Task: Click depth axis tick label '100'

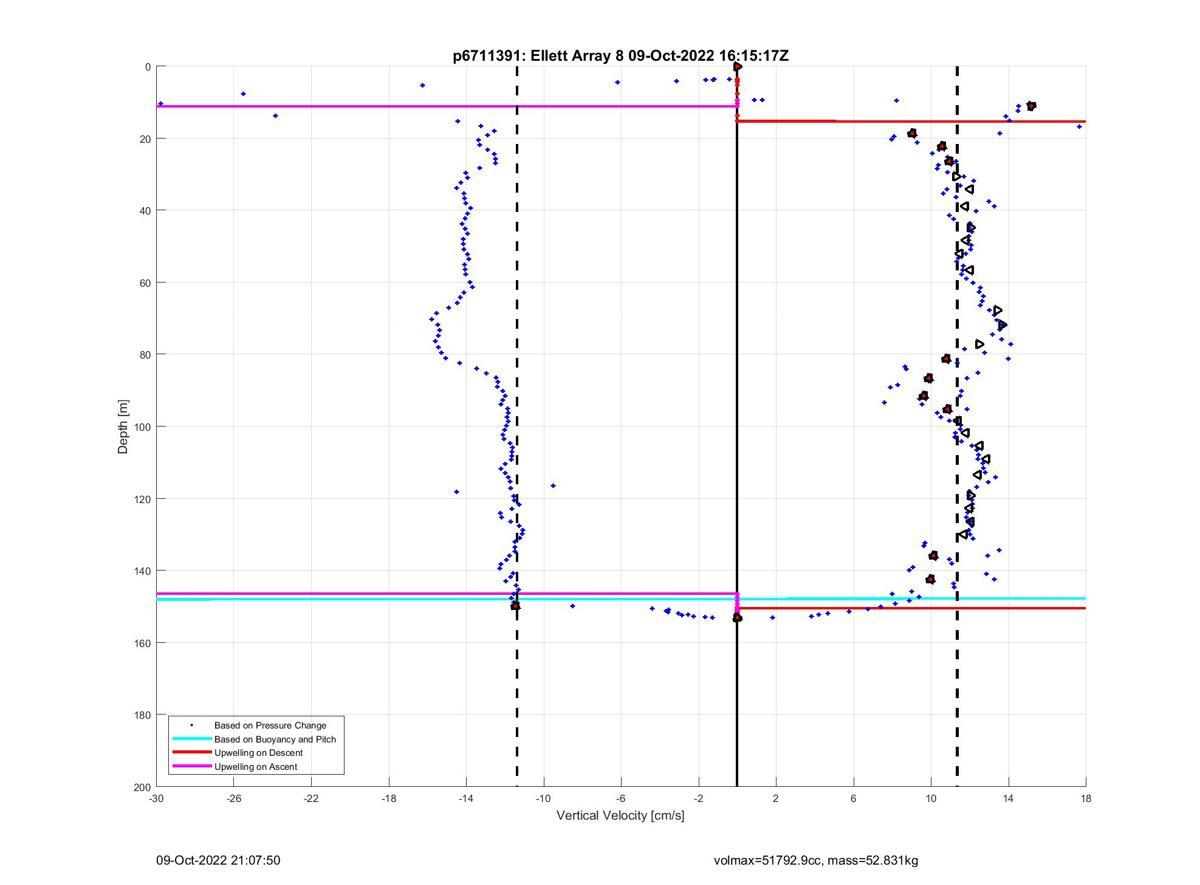Action: [142, 427]
